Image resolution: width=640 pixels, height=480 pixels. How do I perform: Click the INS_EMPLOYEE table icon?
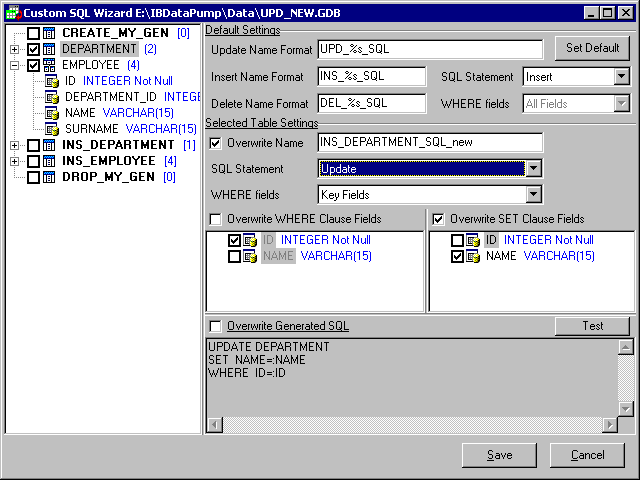coord(49,161)
